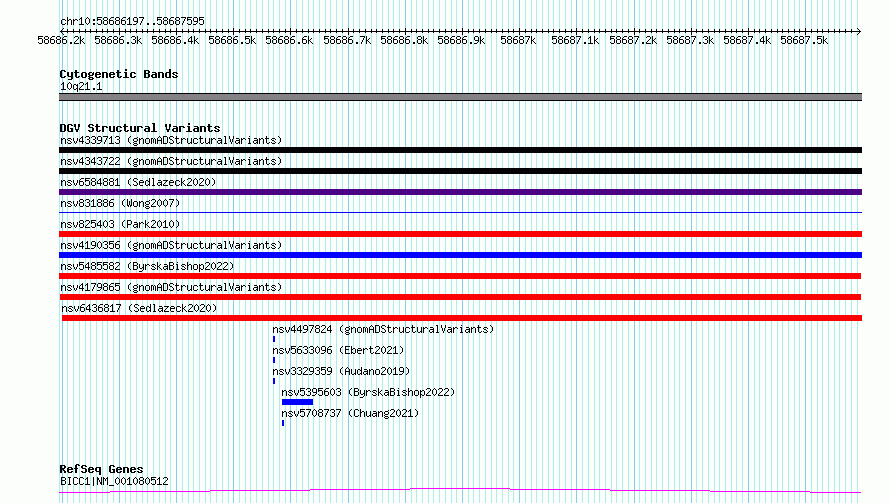Open the nsv4190356 gnomAD variant label
Viewport: 890px width, 503px height.
click(171, 245)
